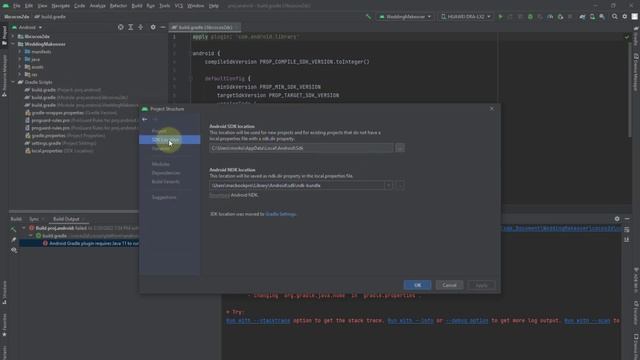Select gradle-wrapper.properties in project tree
This screenshot has width=640, height=360.
[71, 113]
